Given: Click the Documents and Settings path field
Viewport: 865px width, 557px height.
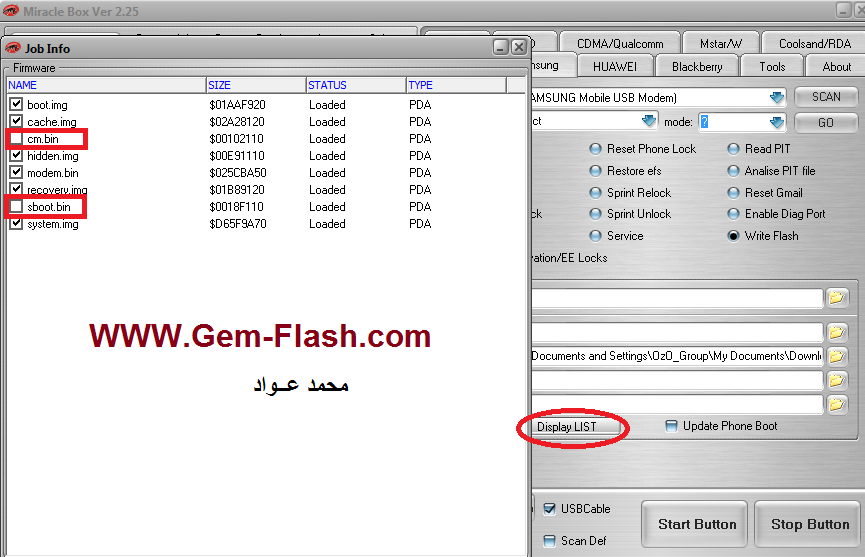Looking at the screenshot, I should click(x=677, y=356).
